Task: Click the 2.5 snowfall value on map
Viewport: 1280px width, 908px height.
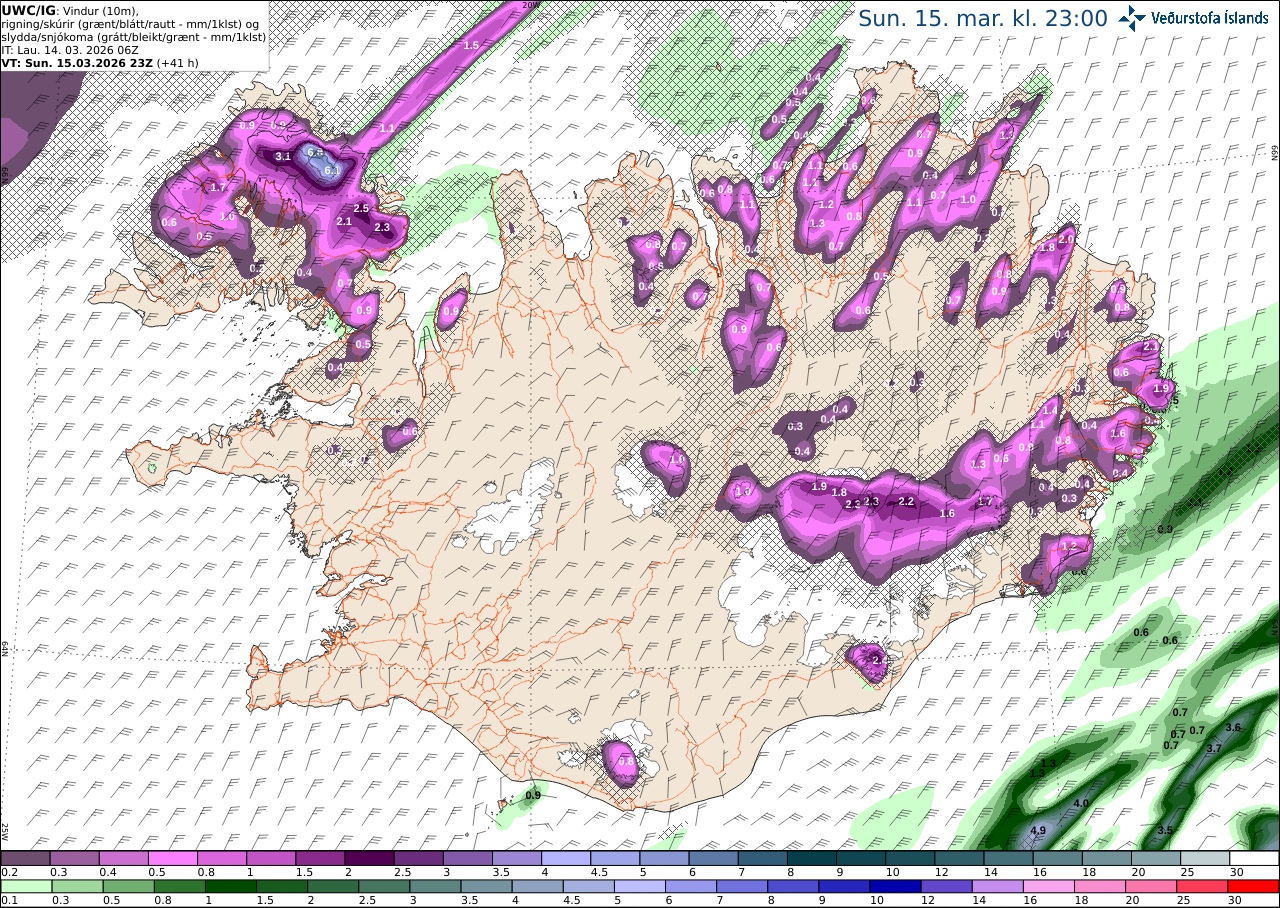Action: point(362,208)
